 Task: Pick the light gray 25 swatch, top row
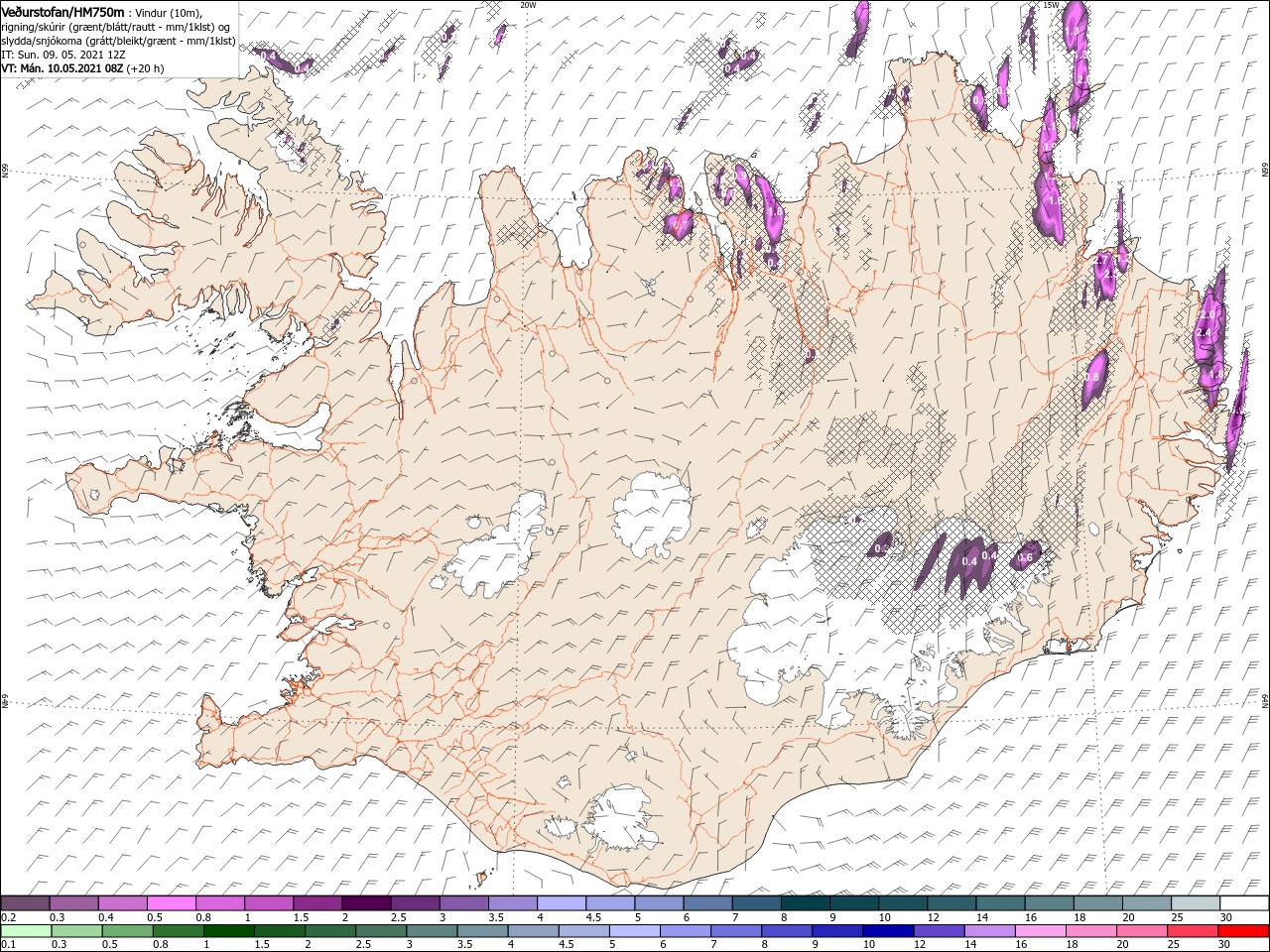(1195, 903)
